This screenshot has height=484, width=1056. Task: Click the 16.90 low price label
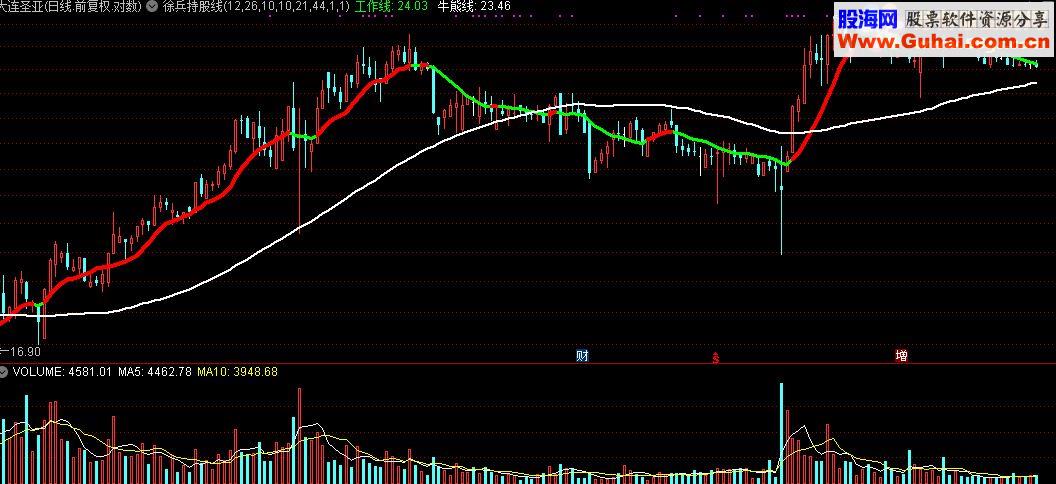click(24, 351)
